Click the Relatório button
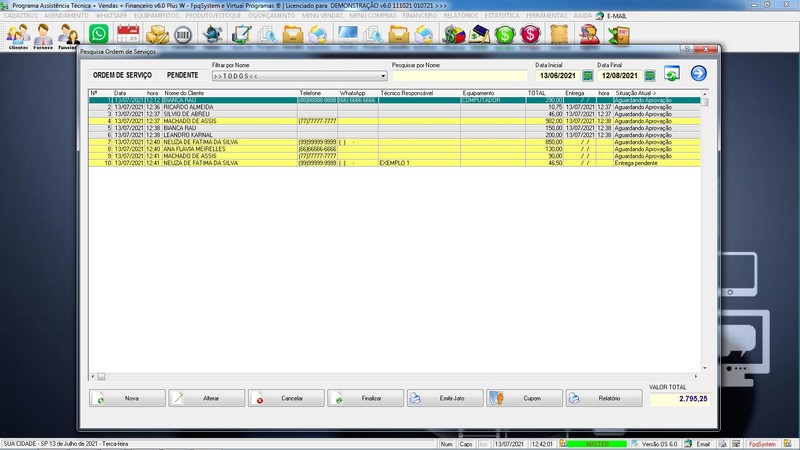The width and height of the screenshot is (800, 450). pos(604,398)
